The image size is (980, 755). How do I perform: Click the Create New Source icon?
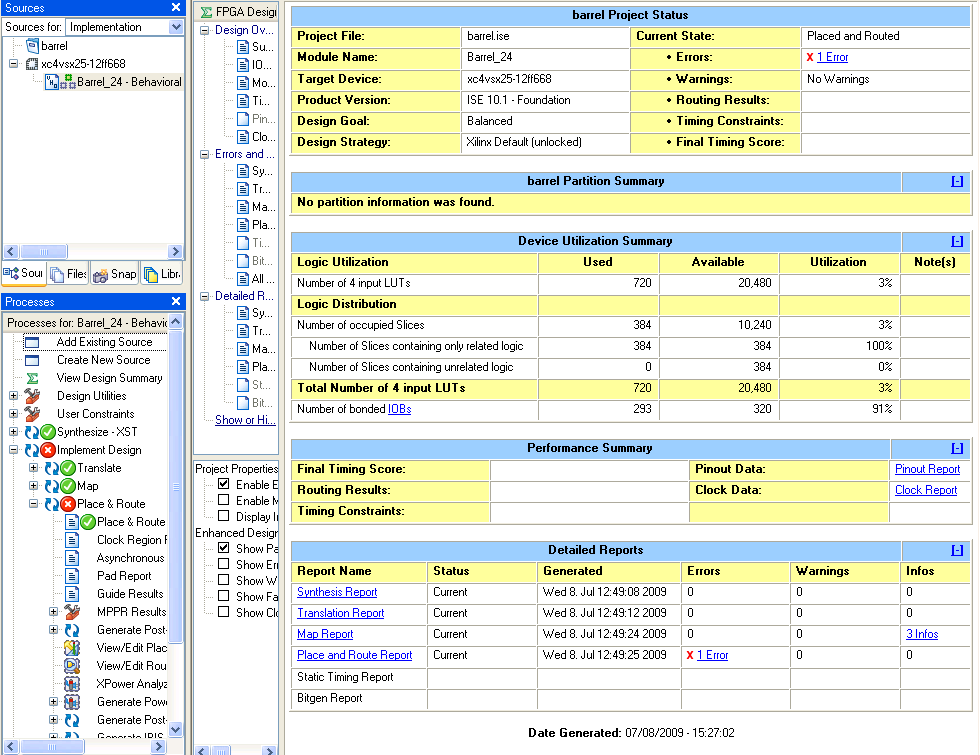[x=32, y=361]
